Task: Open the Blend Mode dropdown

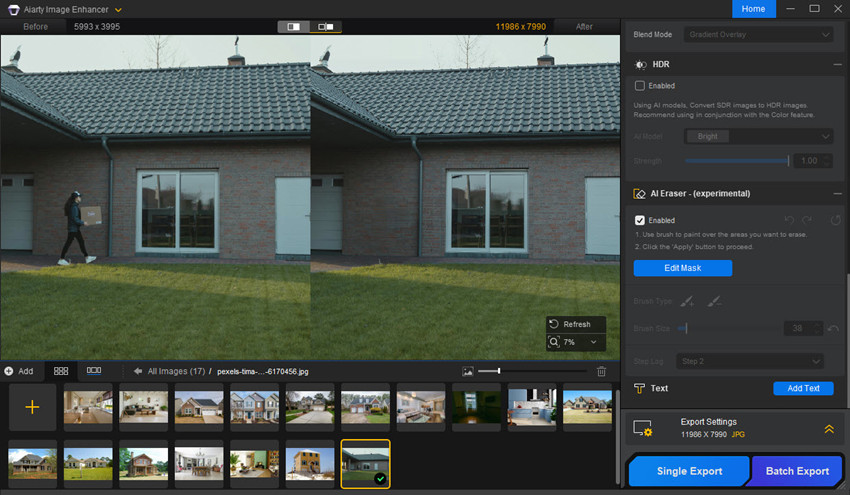Action: (758, 35)
